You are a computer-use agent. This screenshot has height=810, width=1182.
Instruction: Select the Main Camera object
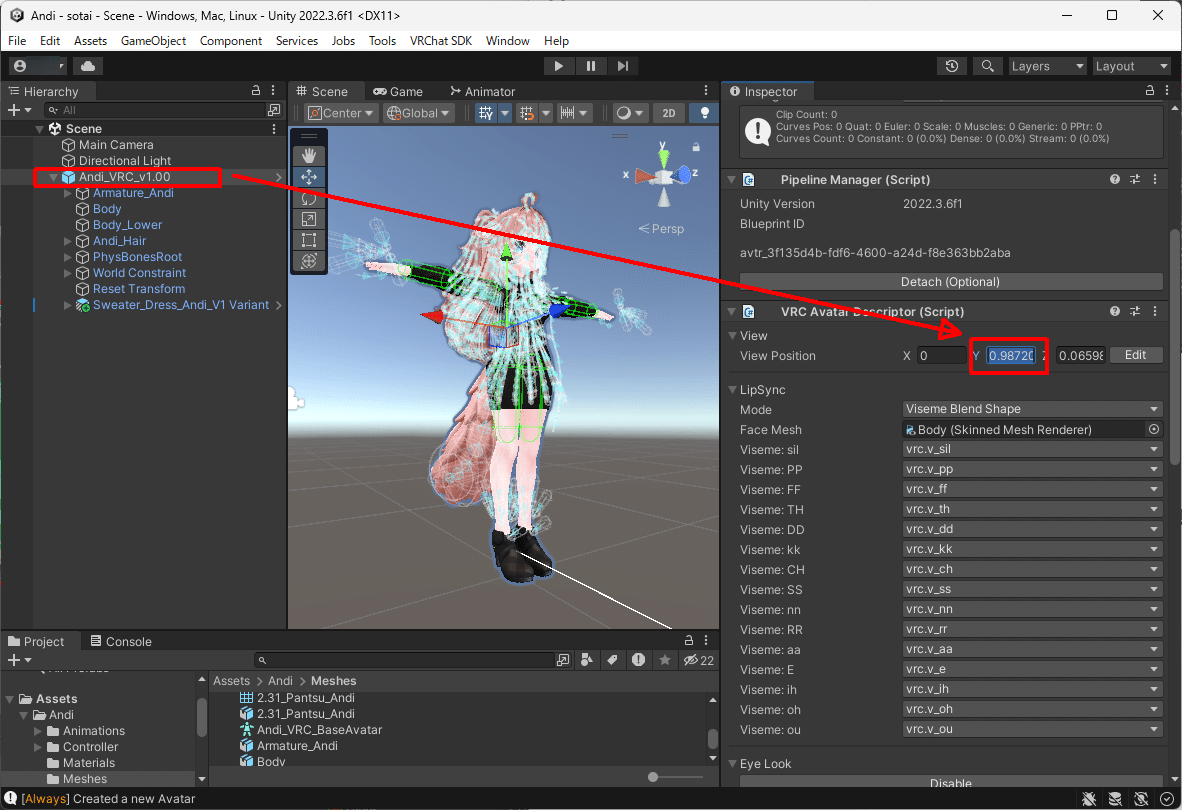coord(116,145)
